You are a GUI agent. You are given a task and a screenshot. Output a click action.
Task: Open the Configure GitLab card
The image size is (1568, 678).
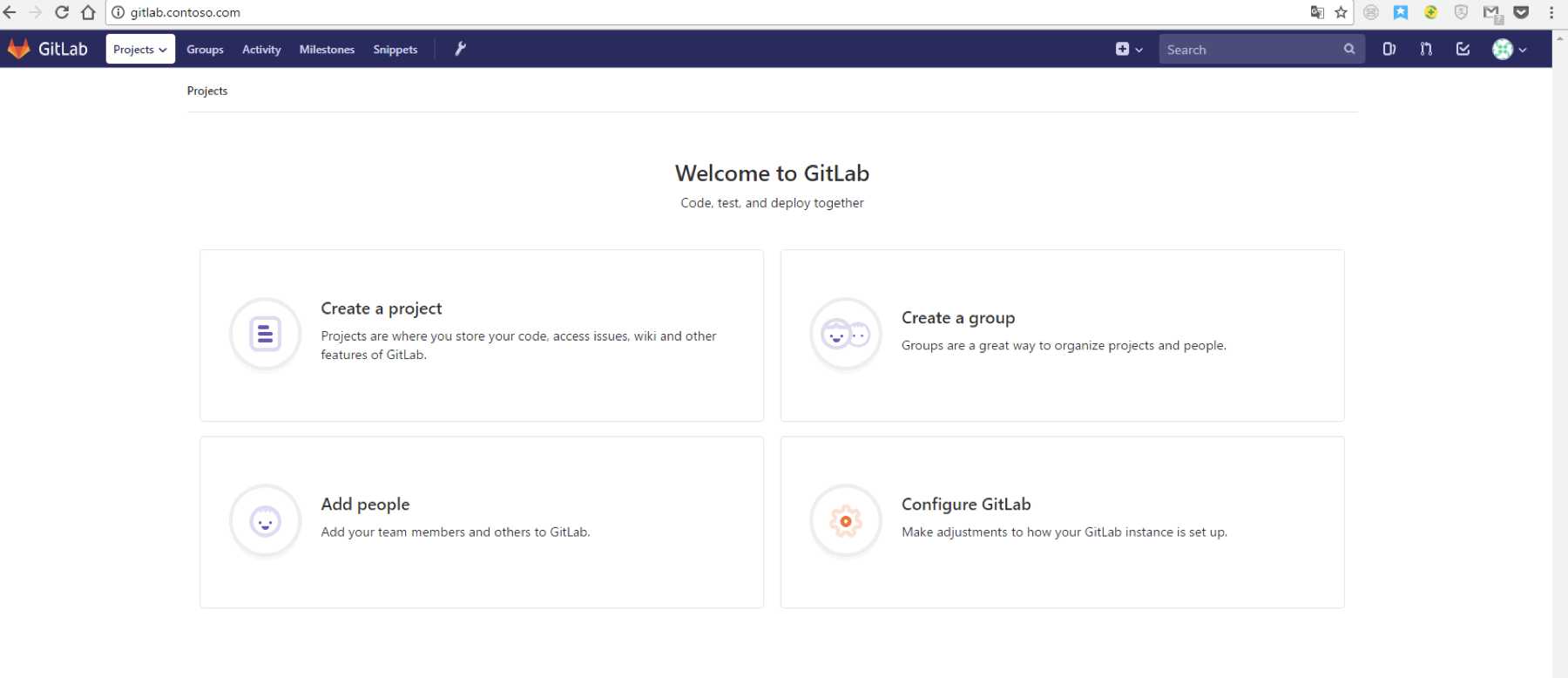tap(1062, 522)
